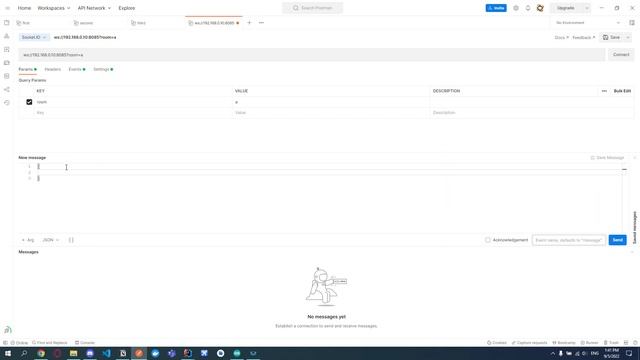Screen dimensions: 640x360
Task: Open the Monitors sidebar icon
Action: (7, 76)
